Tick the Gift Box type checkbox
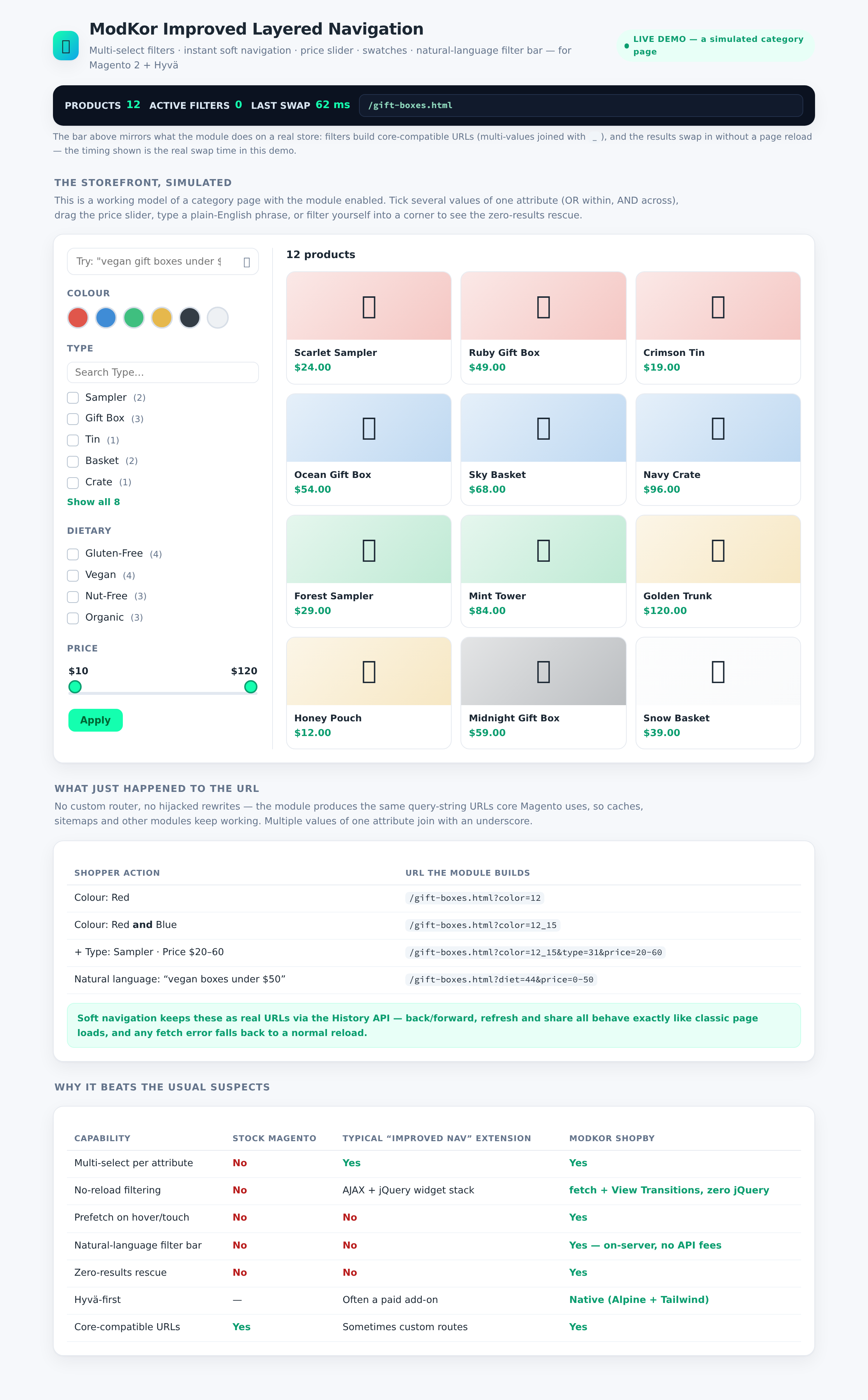 (x=73, y=419)
